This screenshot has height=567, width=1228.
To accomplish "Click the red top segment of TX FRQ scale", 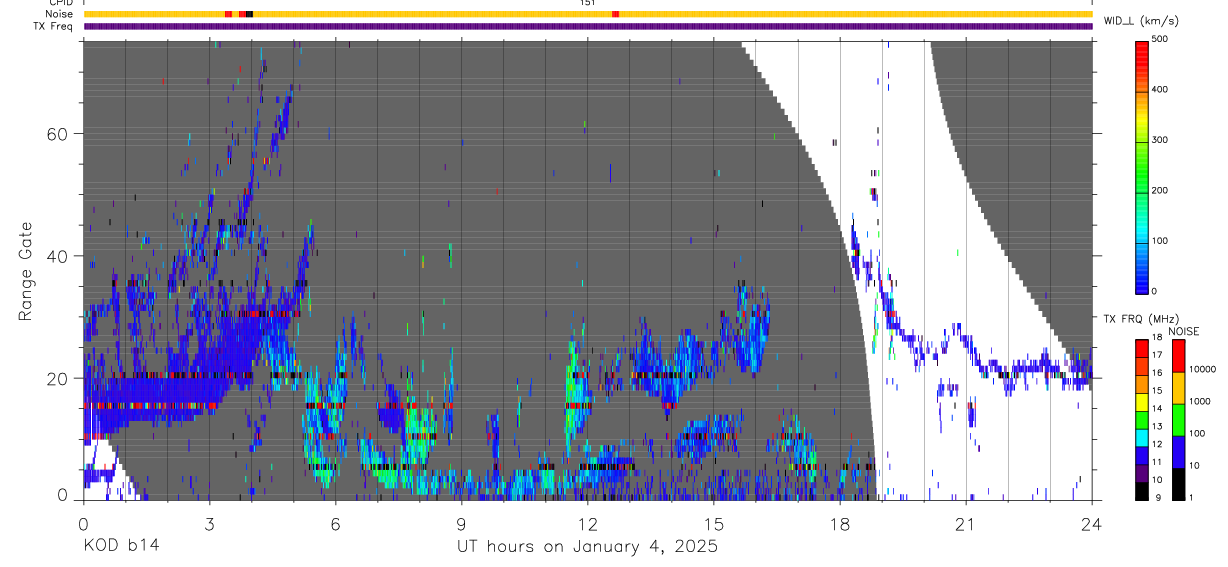I will (x=1142, y=349).
